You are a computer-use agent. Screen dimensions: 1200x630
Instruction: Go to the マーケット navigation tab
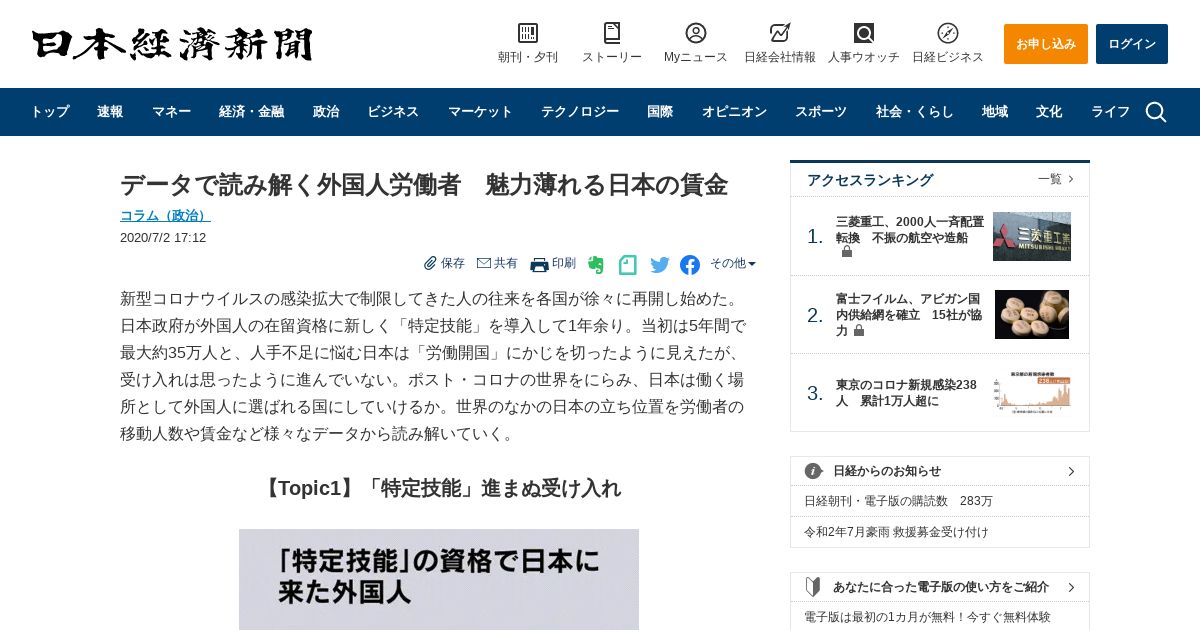click(x=480, y=112)
